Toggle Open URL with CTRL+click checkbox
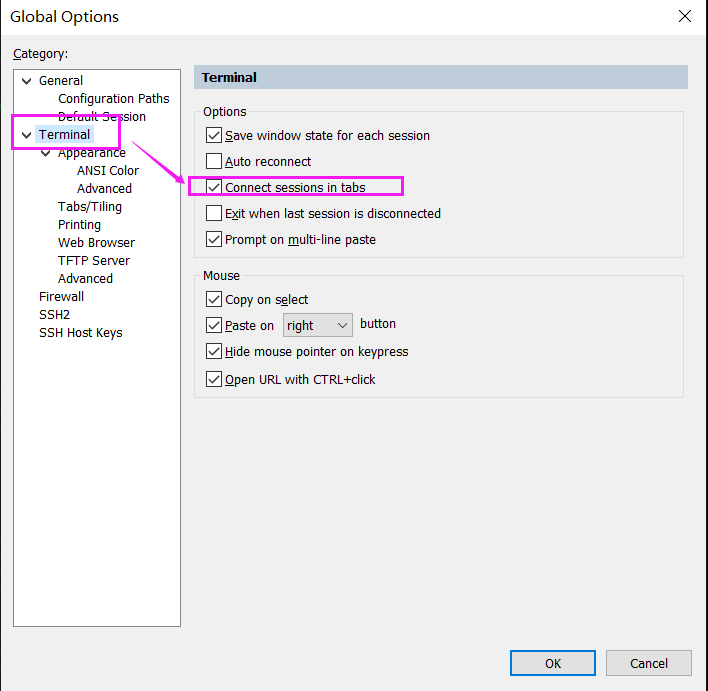 214,379
